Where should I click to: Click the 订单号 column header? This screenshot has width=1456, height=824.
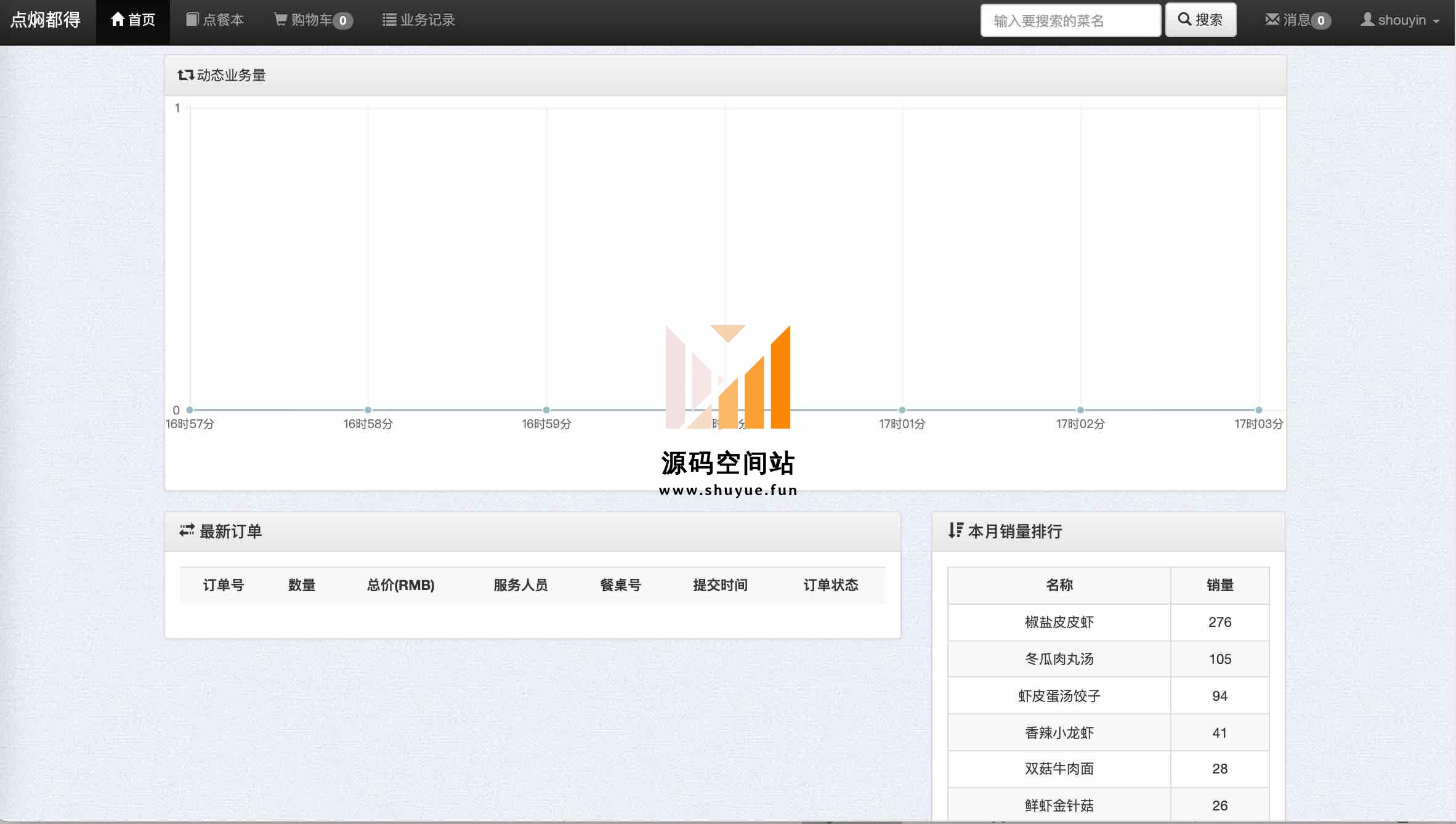click(x=224, y=585)
